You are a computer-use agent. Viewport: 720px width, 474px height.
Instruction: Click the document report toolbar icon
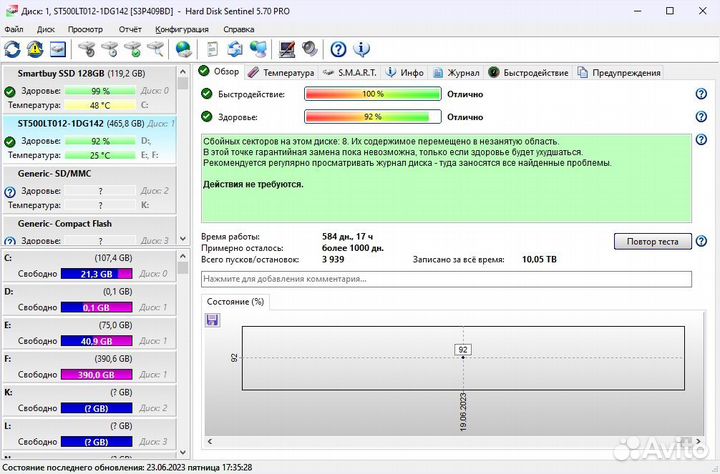click(x=212, y=49)
